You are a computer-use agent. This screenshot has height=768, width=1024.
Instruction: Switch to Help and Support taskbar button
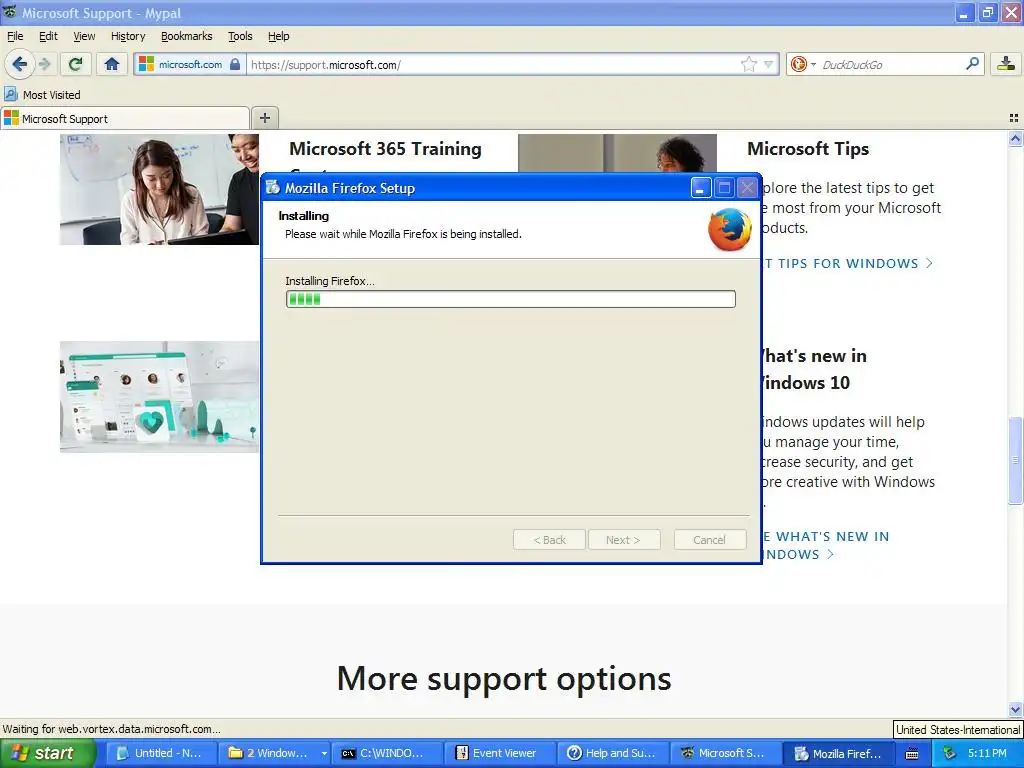[x=613, y=753]
